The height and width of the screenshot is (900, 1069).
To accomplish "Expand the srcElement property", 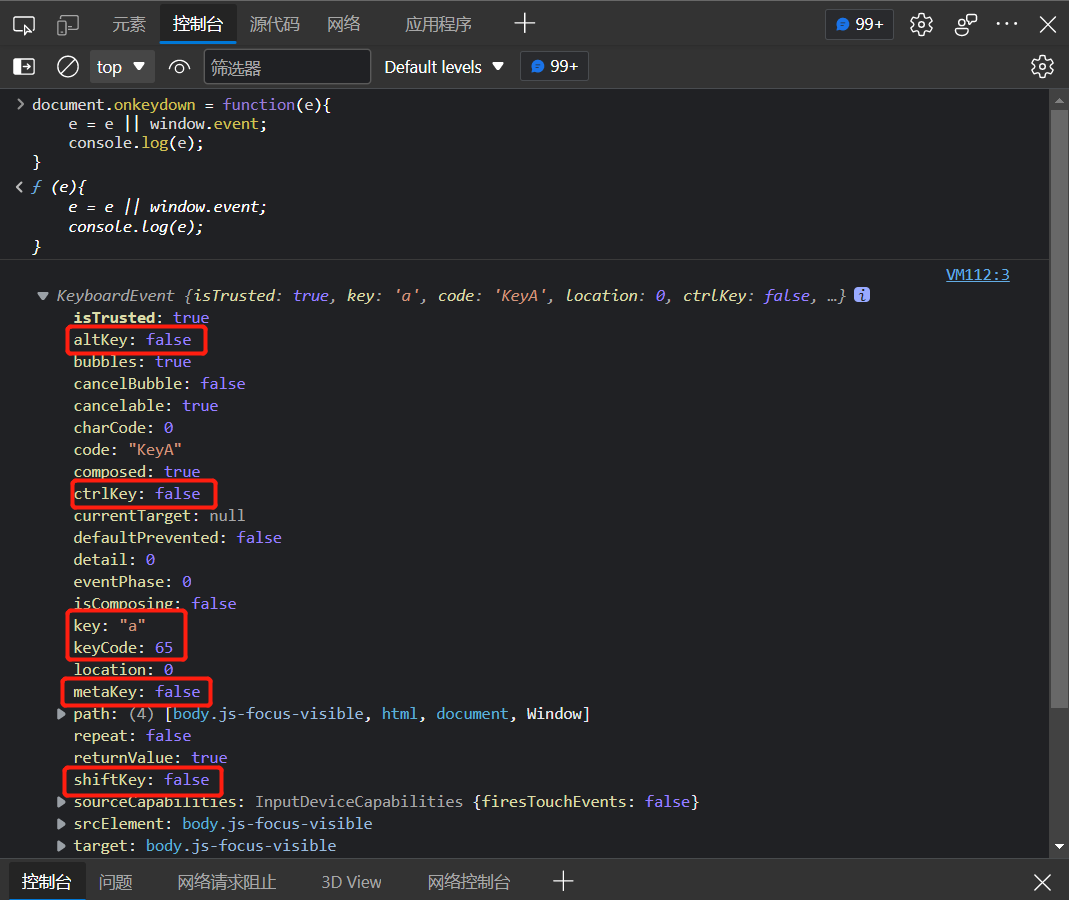I will (x=61, y=824).
